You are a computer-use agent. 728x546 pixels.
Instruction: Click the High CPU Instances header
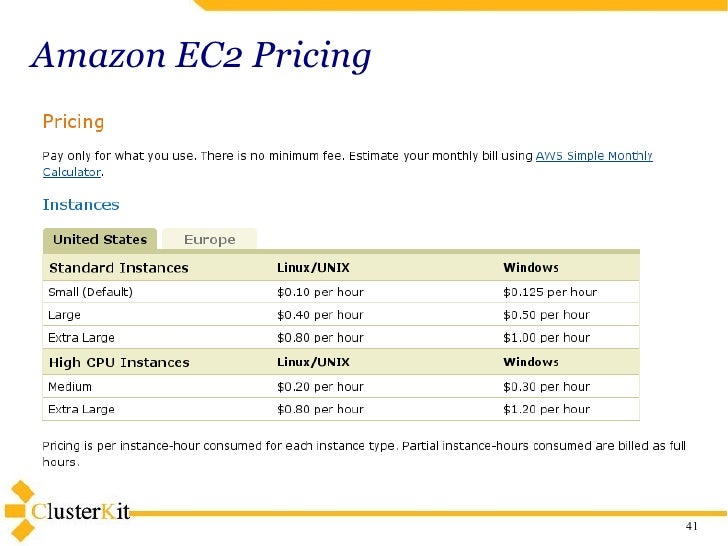[119, 363]
